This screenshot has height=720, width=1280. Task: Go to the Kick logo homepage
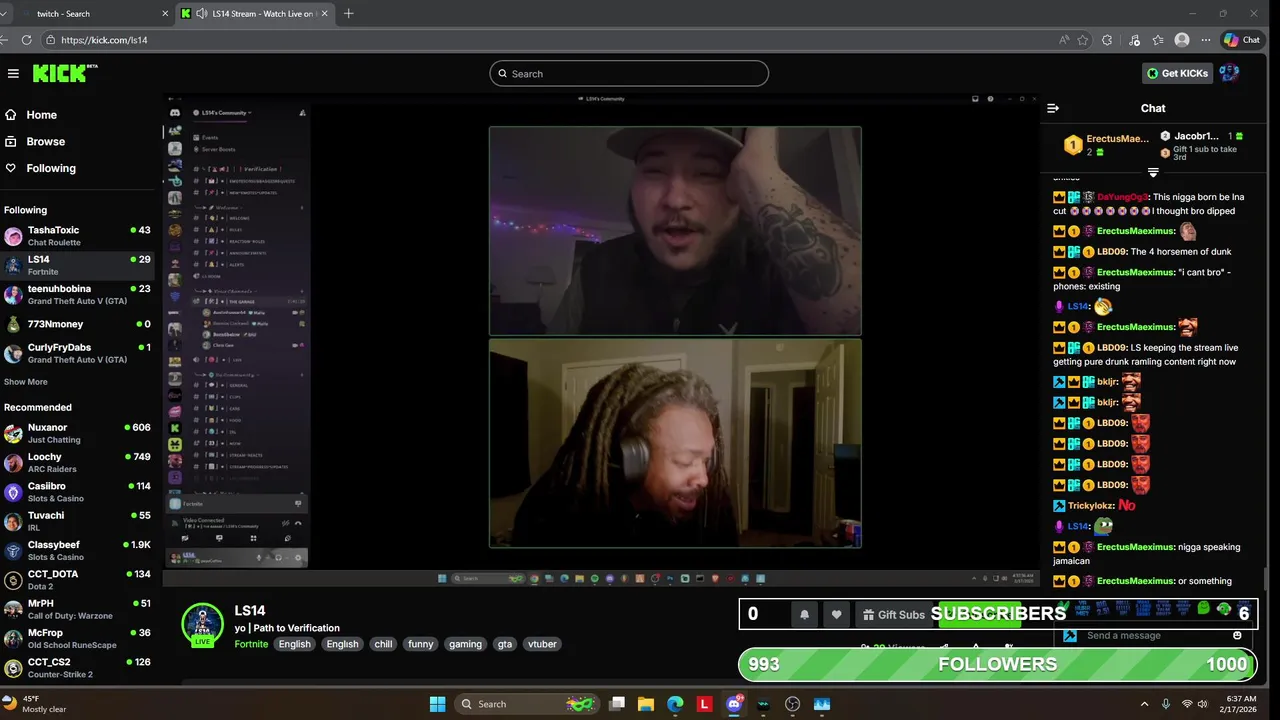click(65, 73)
